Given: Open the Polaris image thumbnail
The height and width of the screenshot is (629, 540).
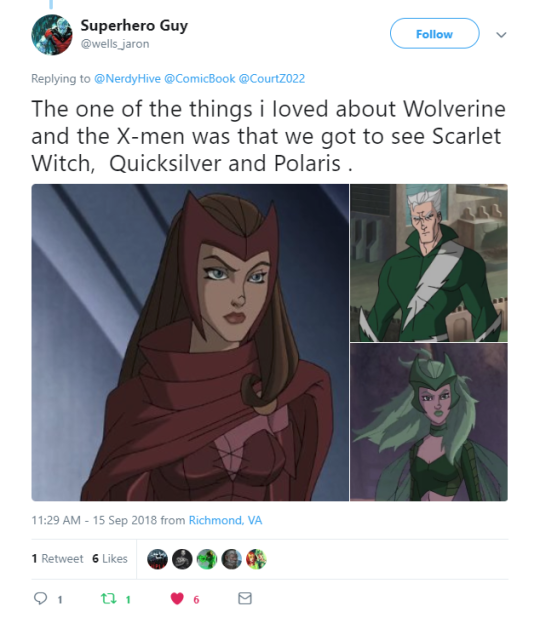Looking at the screenshot, I should coord(429,422).
